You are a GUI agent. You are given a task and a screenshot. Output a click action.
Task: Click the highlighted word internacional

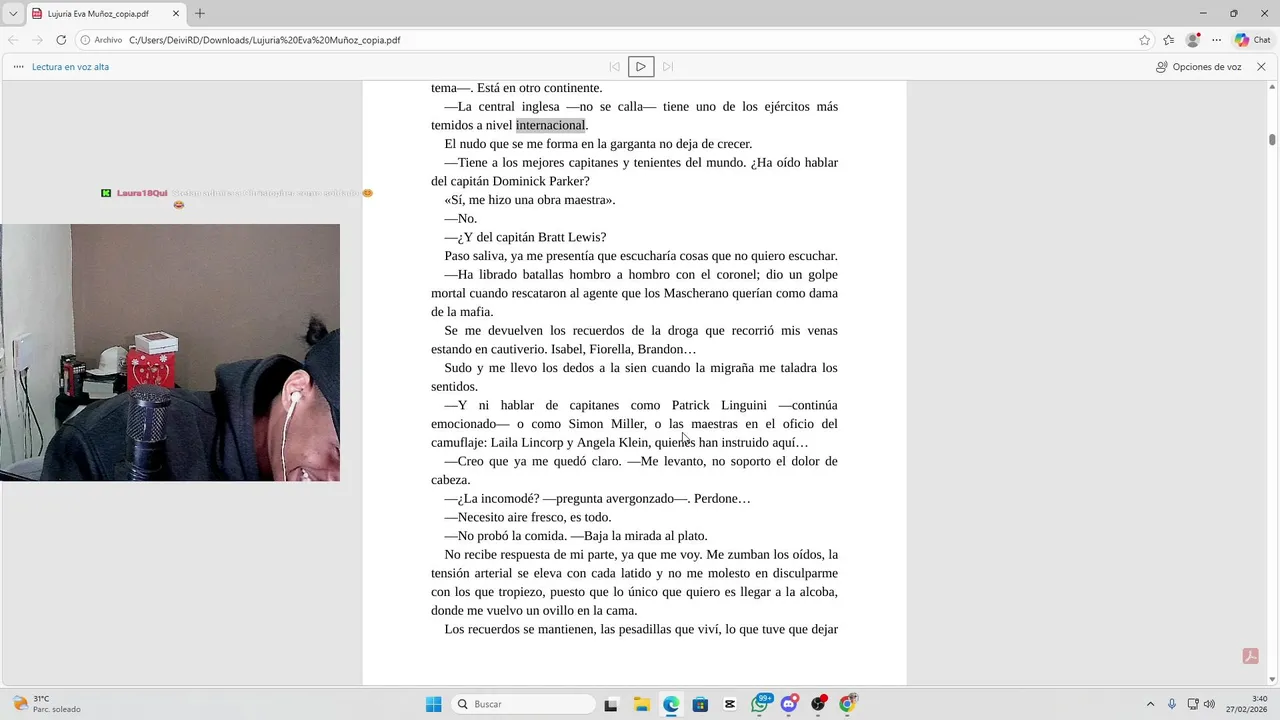pyautogui.click(x=550, y=125)
